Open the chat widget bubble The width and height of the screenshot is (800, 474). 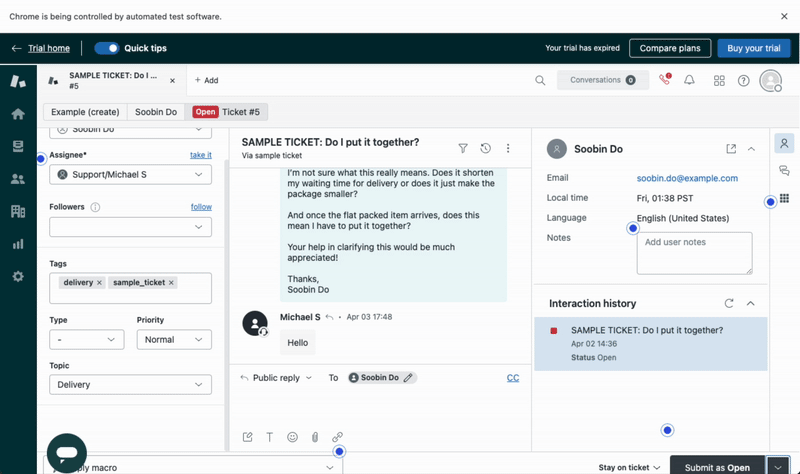point(67,453)
